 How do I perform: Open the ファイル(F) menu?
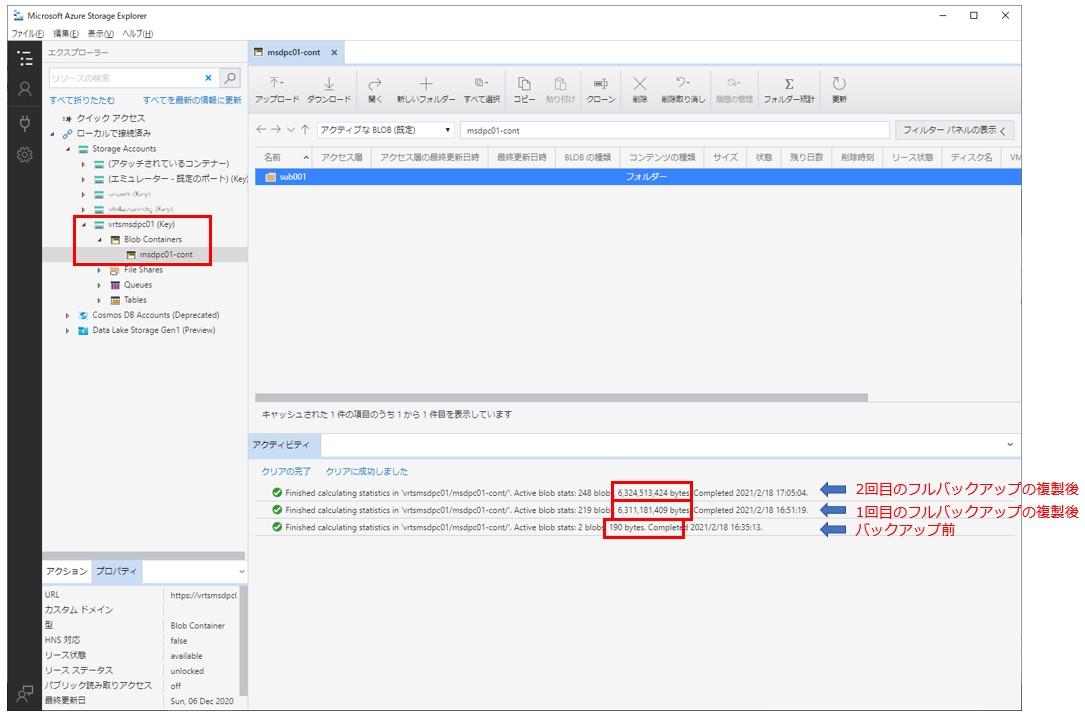(28, 33)
